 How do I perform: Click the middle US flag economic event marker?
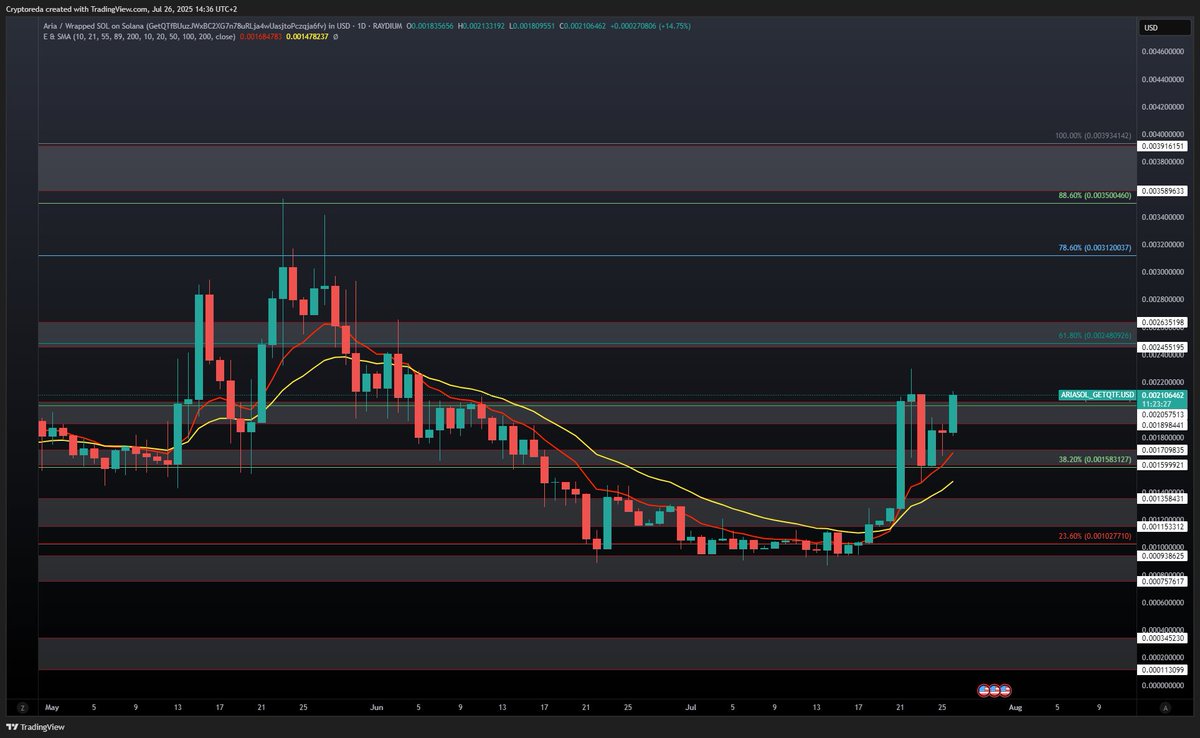[994, 690]
